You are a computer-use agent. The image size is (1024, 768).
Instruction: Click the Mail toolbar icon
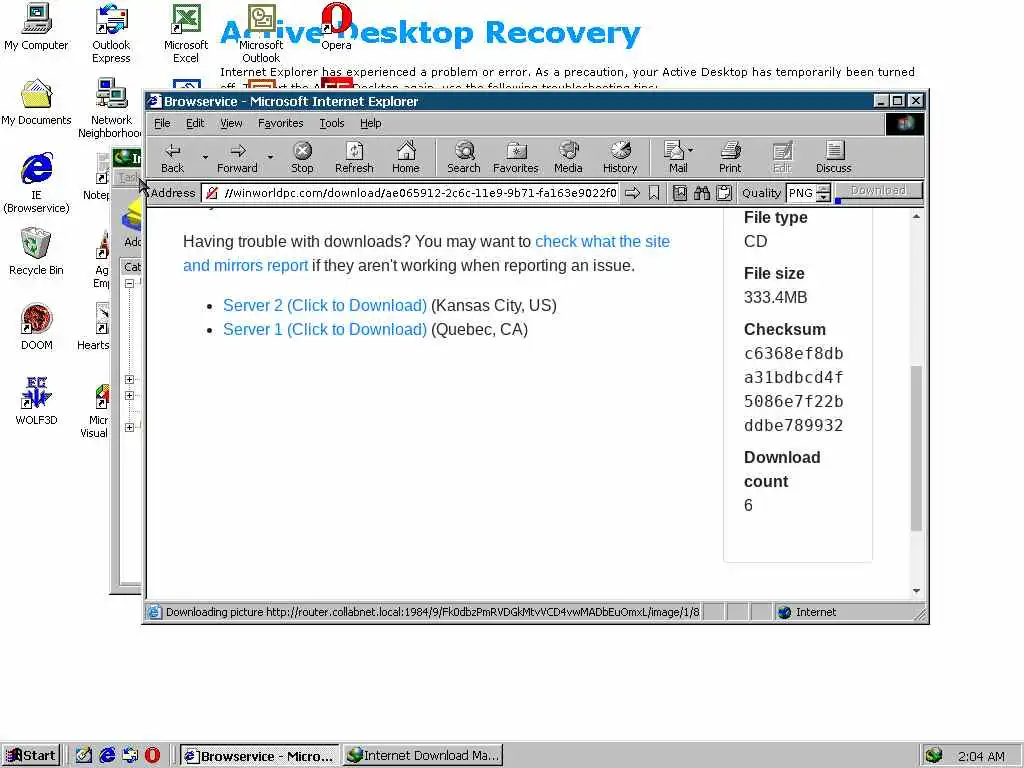pos(673,151)
